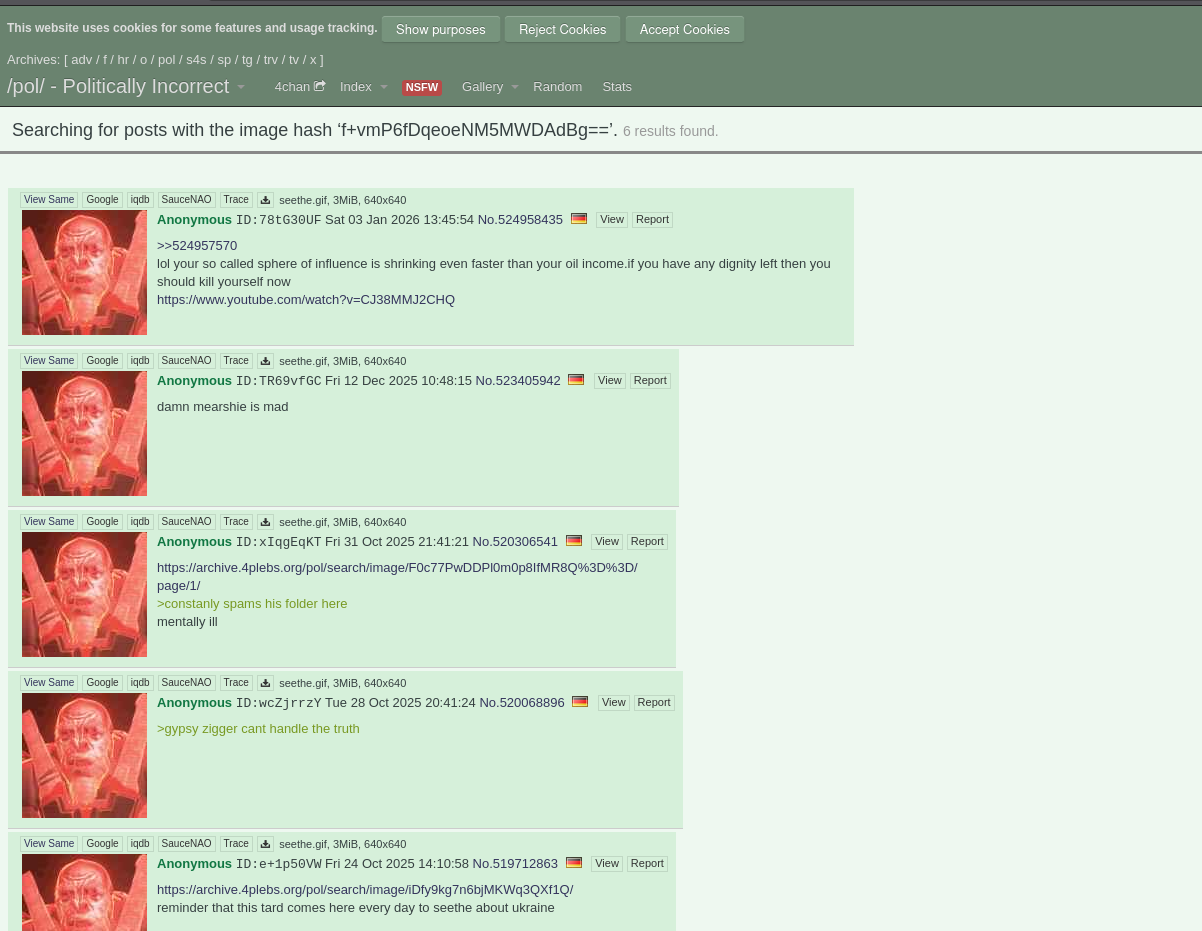Screen dimensions: 1202x931
Task: Open the Random page
Action: 557,87
